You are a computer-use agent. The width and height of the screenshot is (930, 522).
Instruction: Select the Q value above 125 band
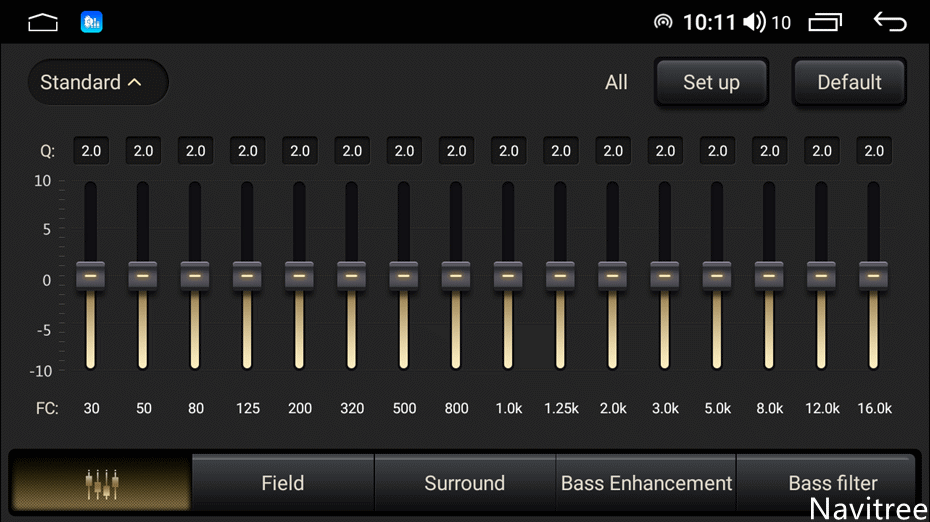(x=247, y=151)
